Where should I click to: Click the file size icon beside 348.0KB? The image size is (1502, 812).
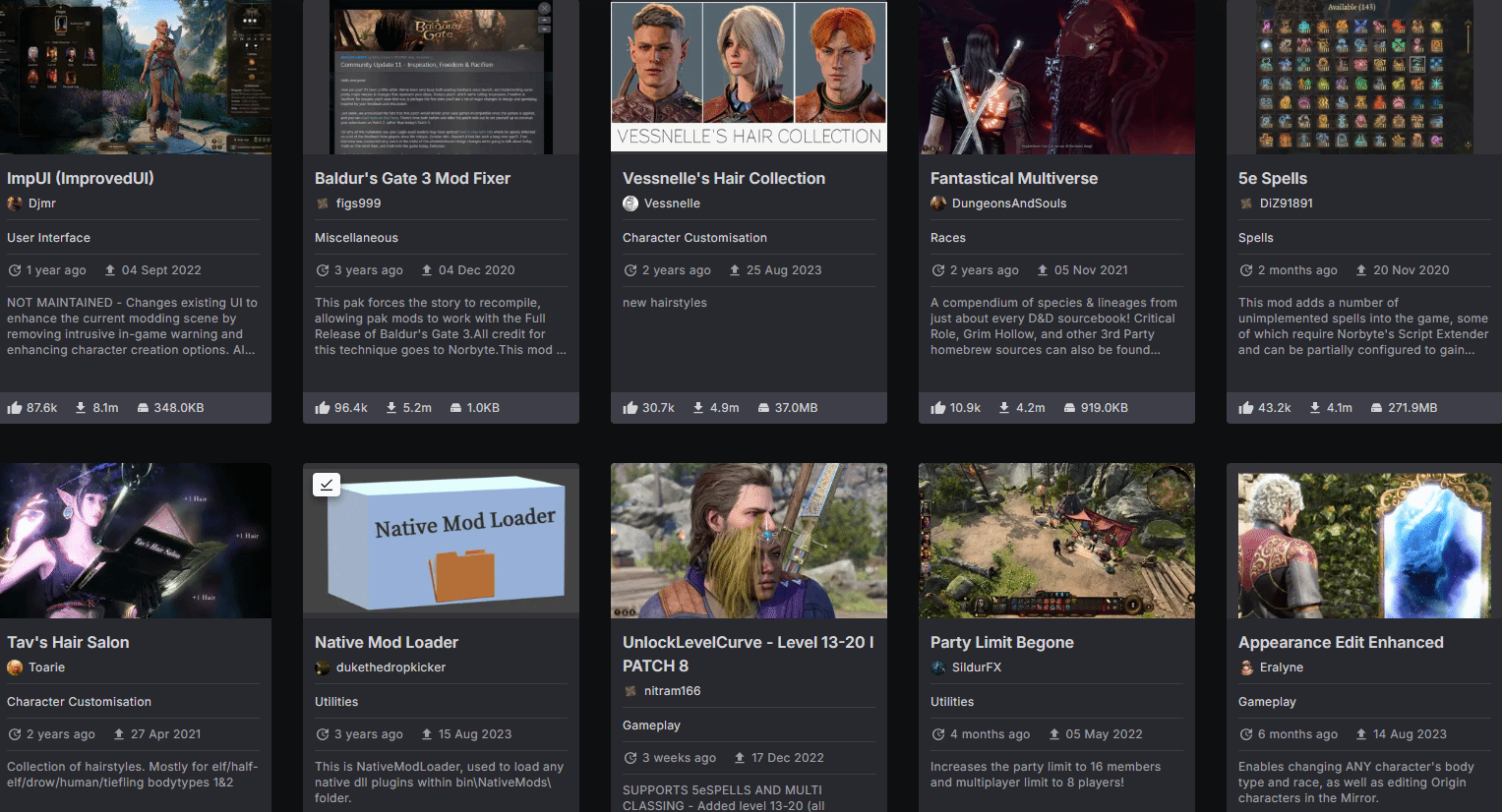coord(143,407)
